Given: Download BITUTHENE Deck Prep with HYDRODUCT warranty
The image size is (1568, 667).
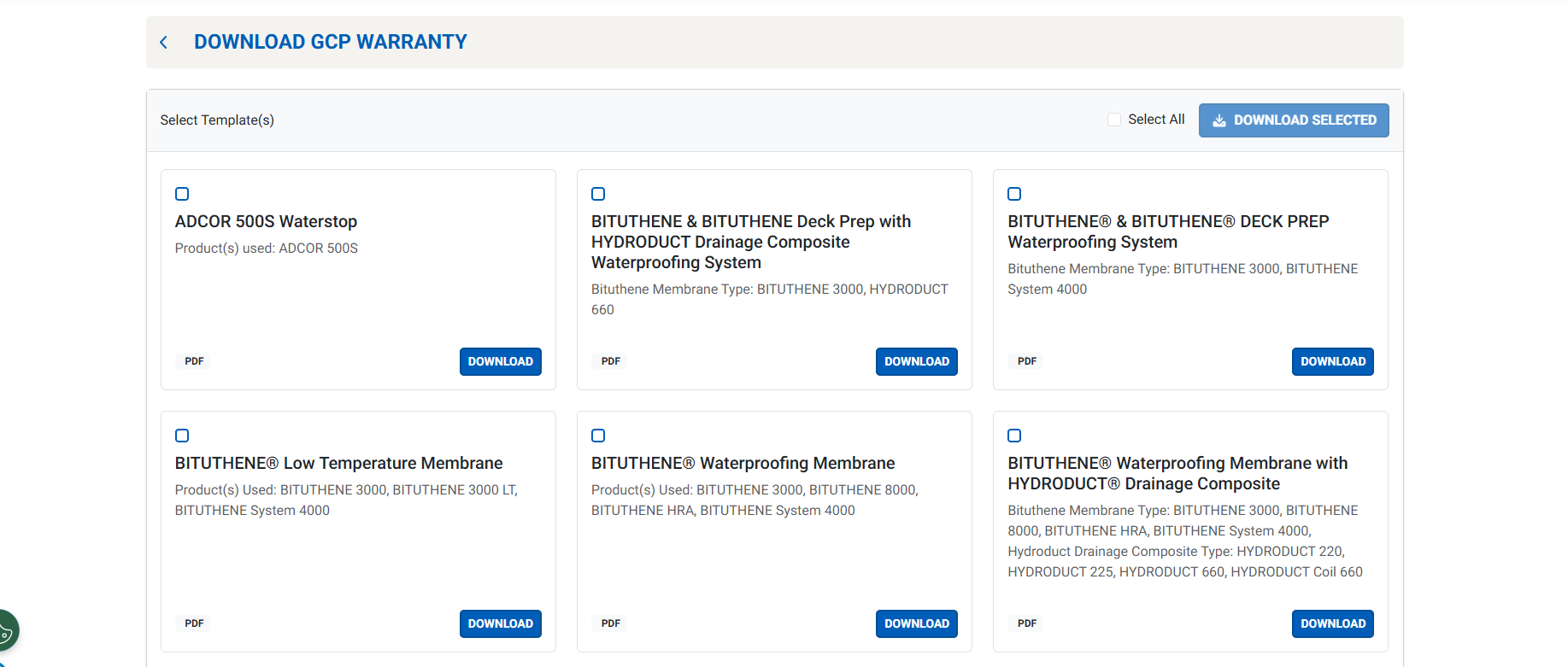Looking at the screenshot, I should point(917,361).
